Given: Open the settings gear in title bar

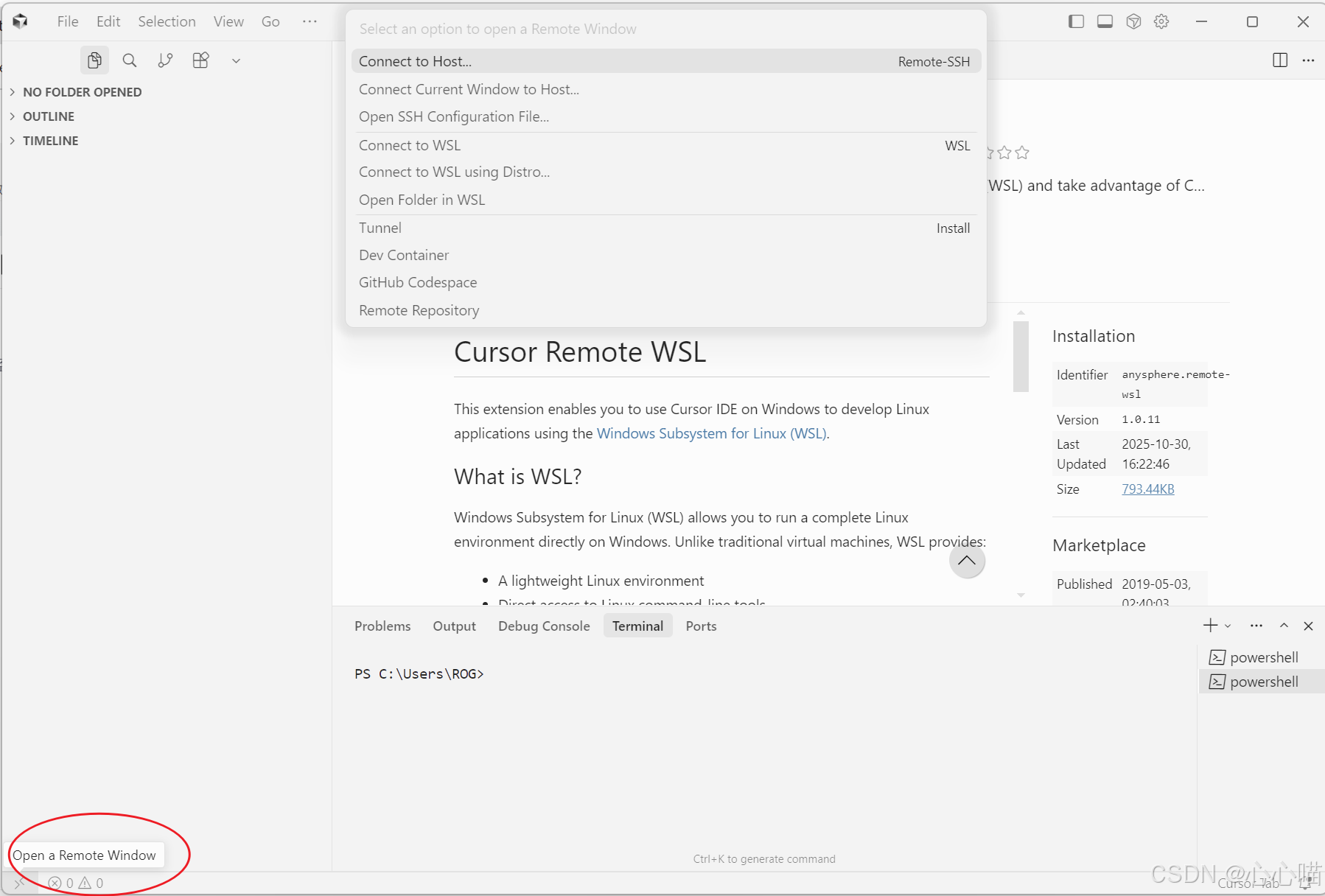Looking at the screenshot, I should tap(1162, 21).
